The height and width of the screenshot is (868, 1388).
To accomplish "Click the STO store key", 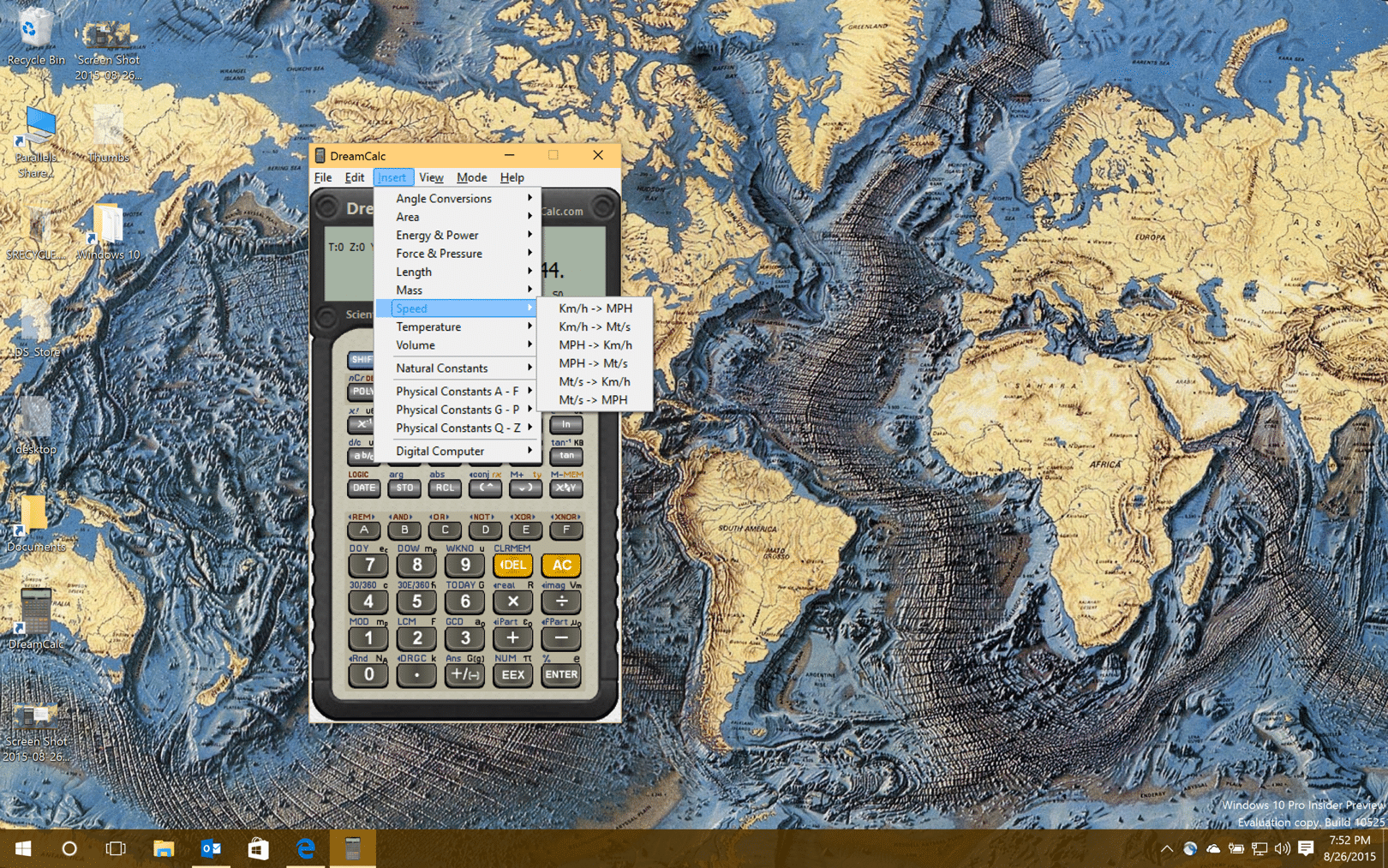I will (x=404, y=488).
